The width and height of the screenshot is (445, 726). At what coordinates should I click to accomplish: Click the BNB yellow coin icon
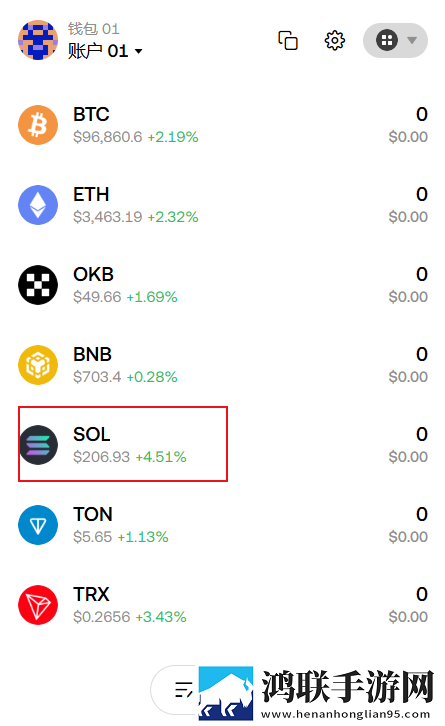pos(38,365)
